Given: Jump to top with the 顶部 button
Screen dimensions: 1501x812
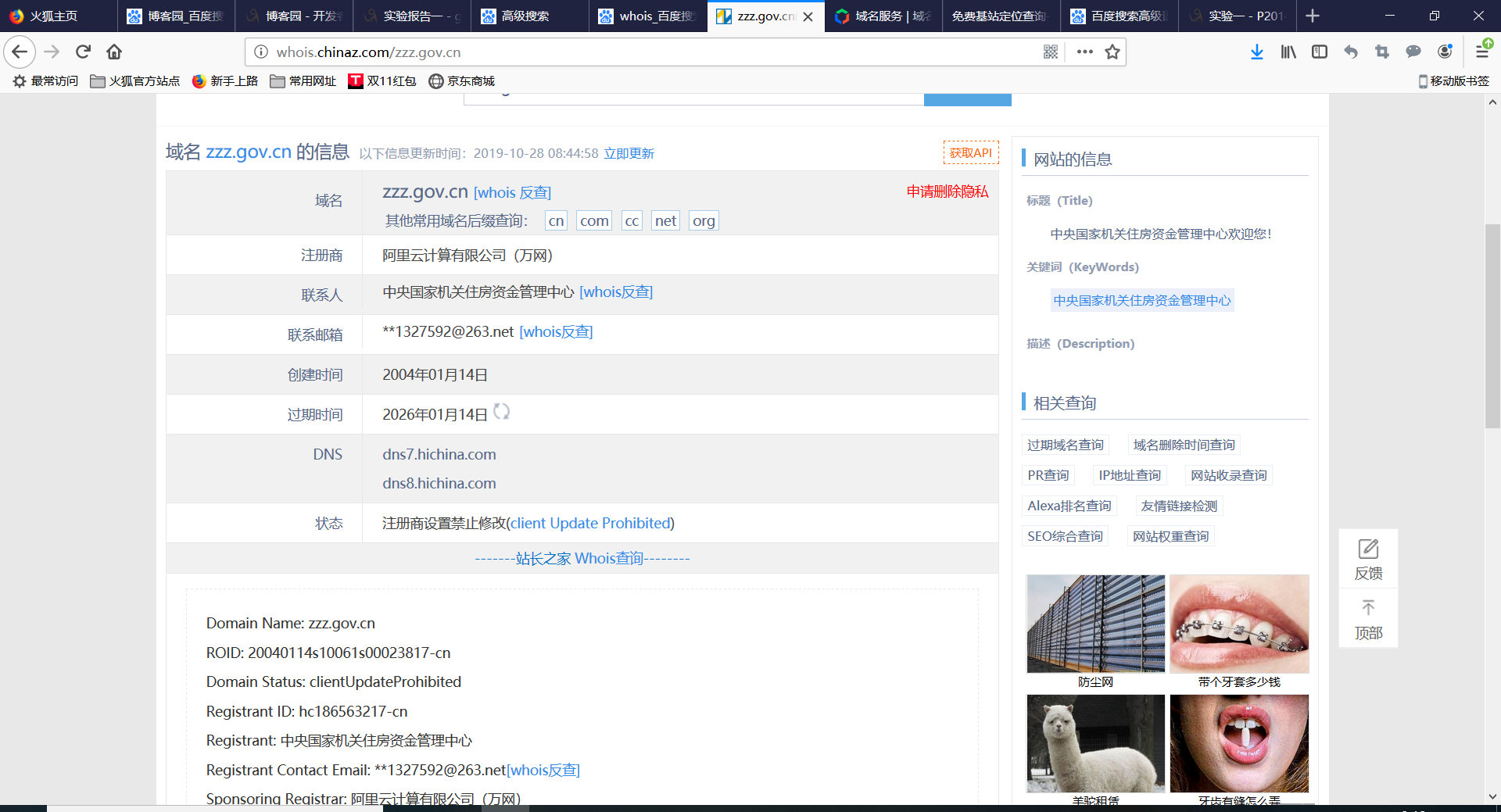Looking at the screenshot, I should click(x=1368, y=620).
